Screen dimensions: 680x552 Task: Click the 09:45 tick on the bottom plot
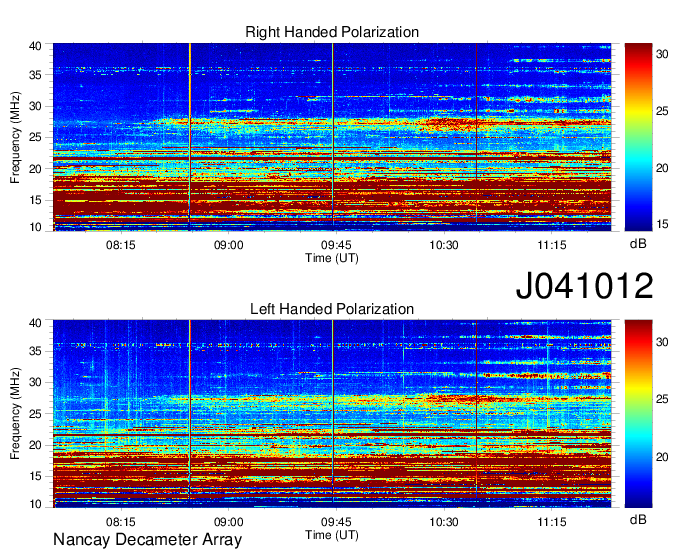point(336,522)
